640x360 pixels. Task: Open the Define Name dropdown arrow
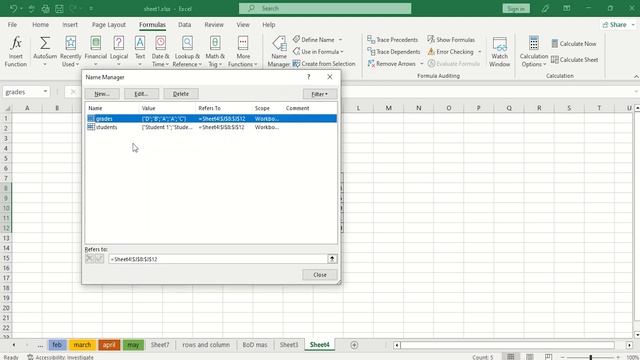(340, 40)
